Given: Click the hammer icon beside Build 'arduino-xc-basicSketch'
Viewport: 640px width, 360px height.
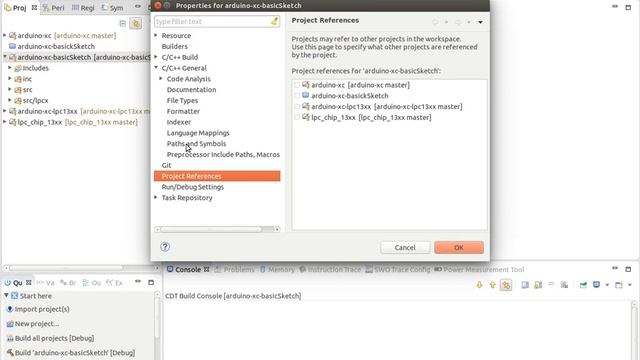Looking at the screenshot, I should tap(10, 353).
